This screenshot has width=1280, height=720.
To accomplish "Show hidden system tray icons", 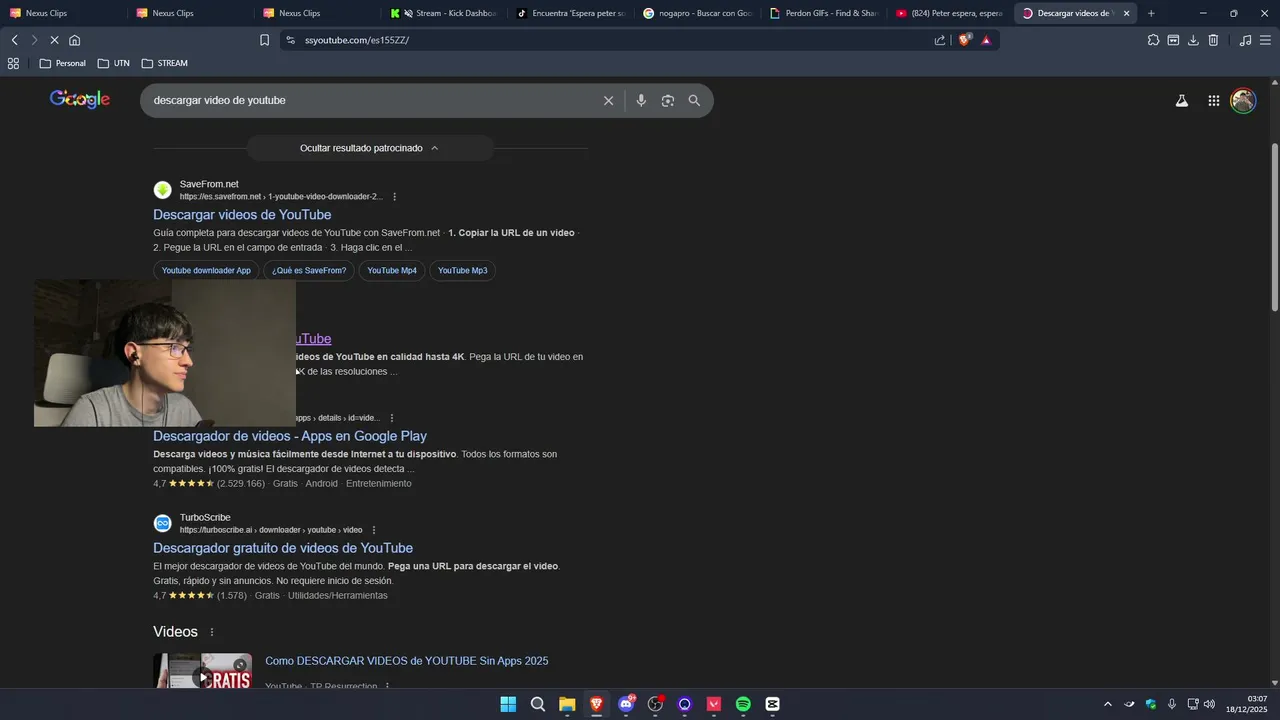I will [x=1107, y=704].
